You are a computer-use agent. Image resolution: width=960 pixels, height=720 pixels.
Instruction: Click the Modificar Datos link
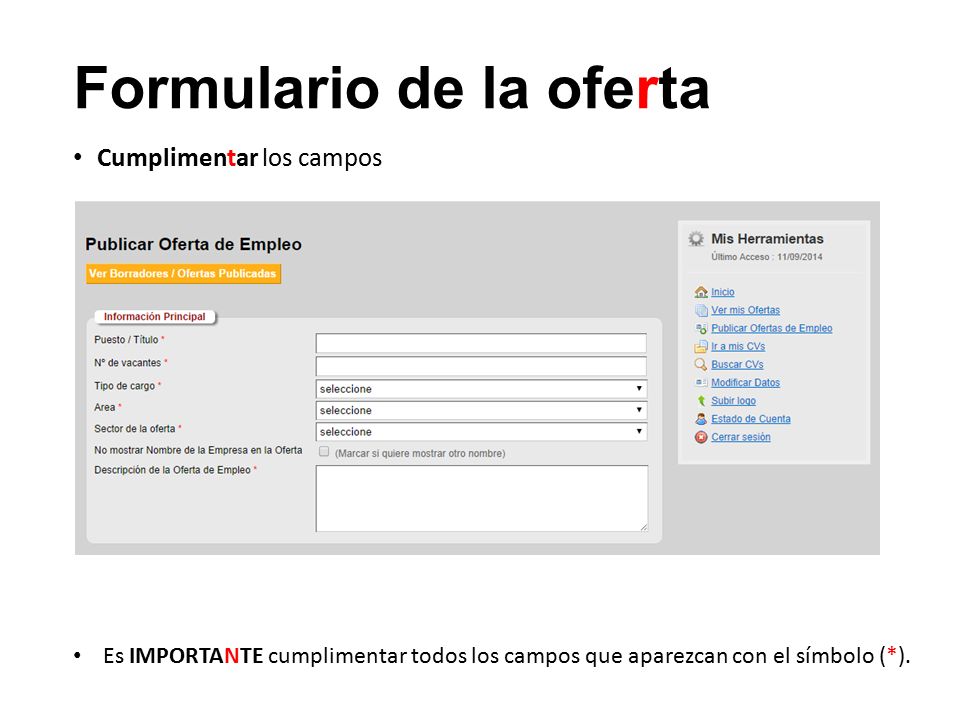(745, 383)
